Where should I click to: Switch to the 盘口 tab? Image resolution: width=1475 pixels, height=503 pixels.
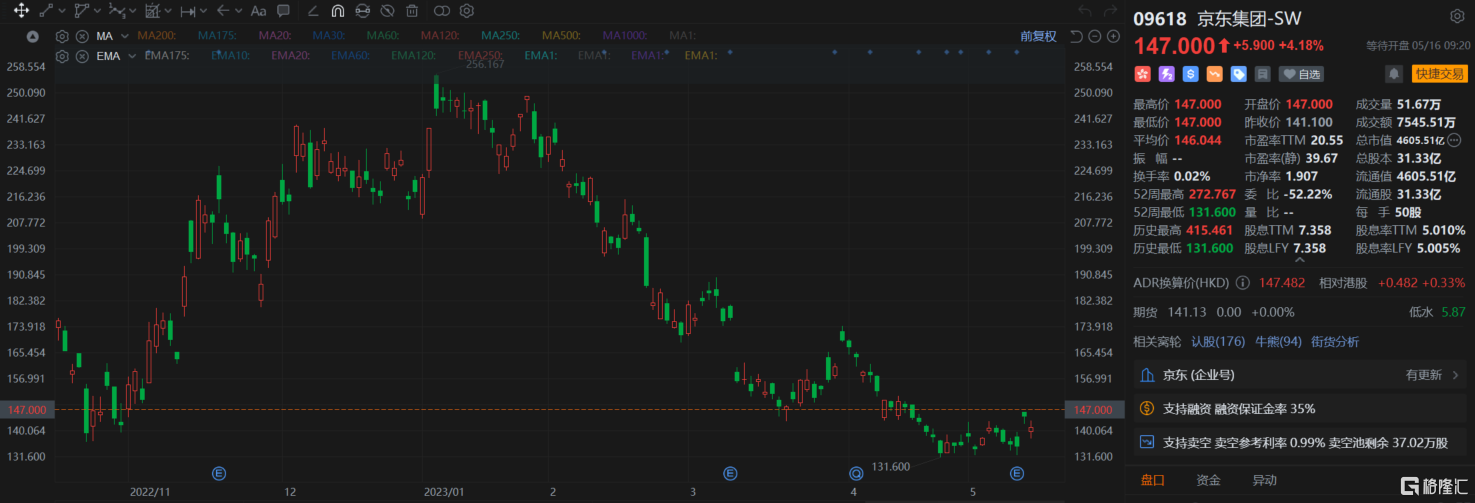click(1152, 480)
